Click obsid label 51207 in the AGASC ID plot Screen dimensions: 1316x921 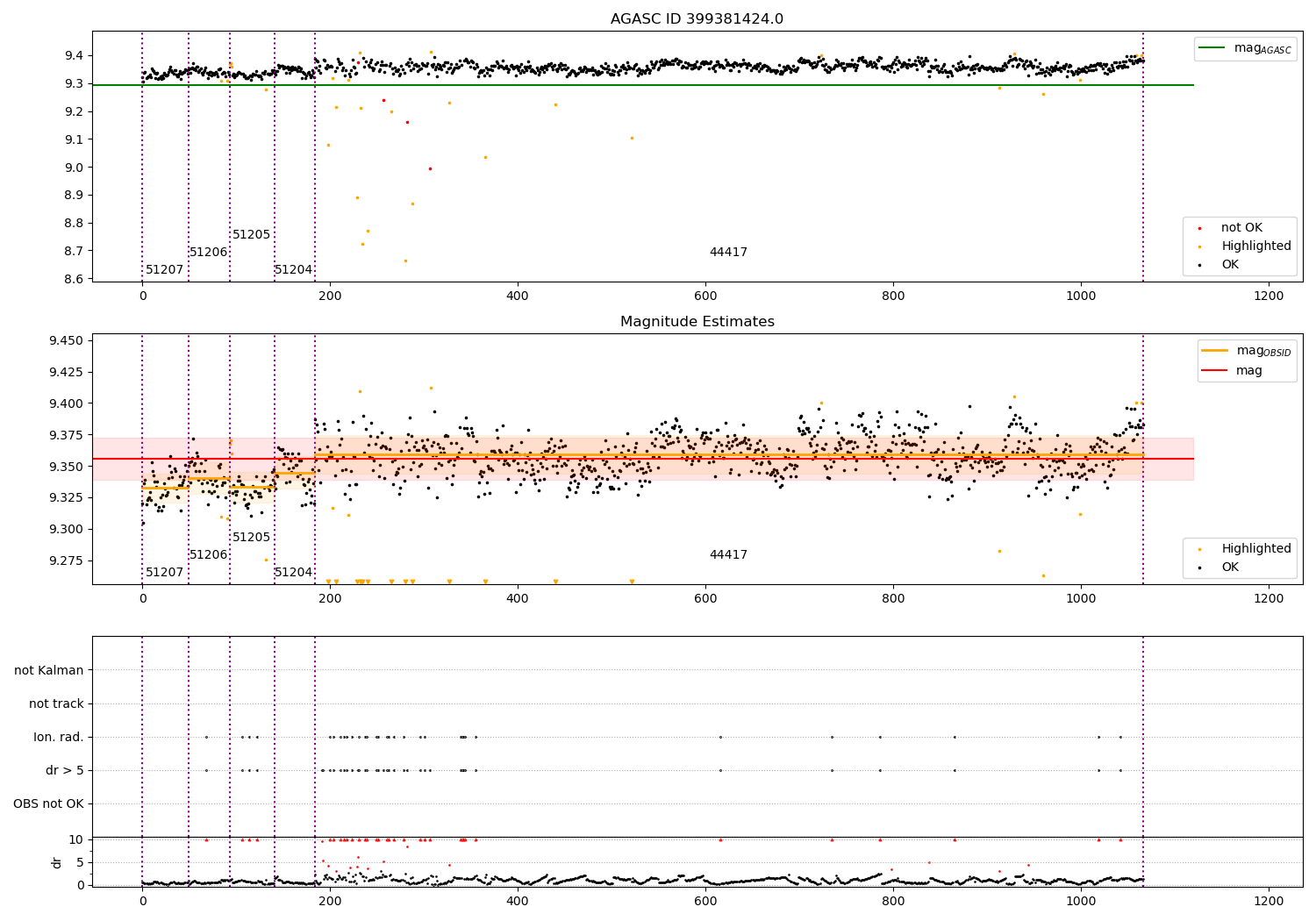[165, 270]
